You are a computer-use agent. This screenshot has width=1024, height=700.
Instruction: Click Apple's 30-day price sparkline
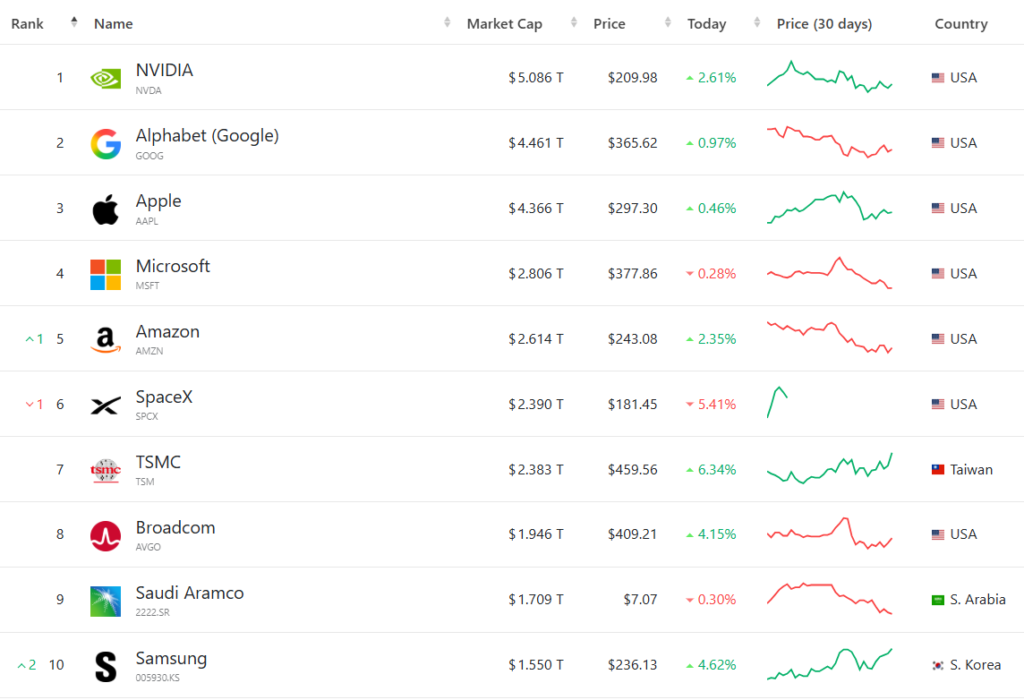pyautogui.click(x=829, y=208)
